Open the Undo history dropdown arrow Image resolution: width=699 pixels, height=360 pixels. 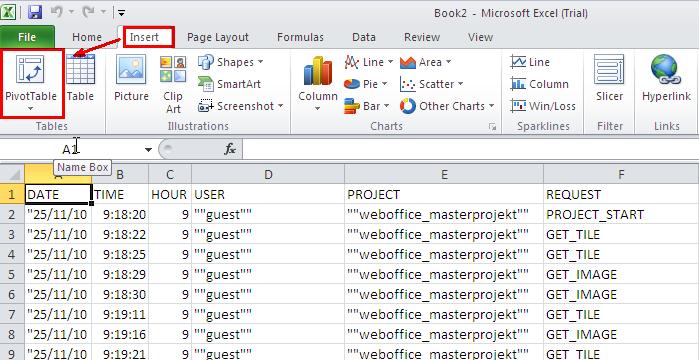tap(70, 12)
